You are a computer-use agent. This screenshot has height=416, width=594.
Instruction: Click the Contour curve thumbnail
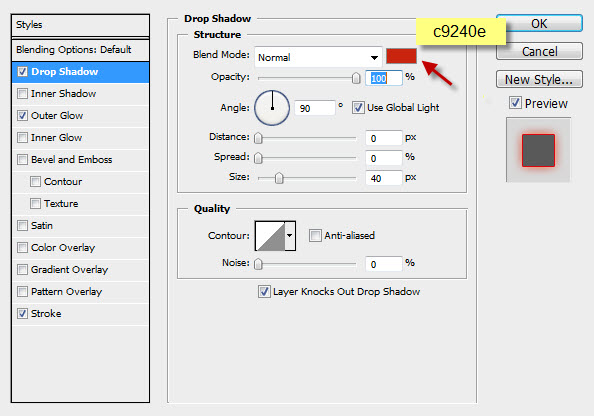point(270,236)
